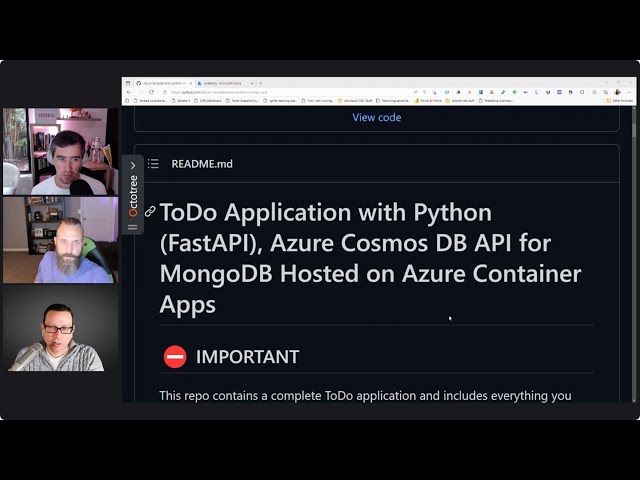
Task: Expand the Octotree sidebar arrow
Action: tap(133, 165)
